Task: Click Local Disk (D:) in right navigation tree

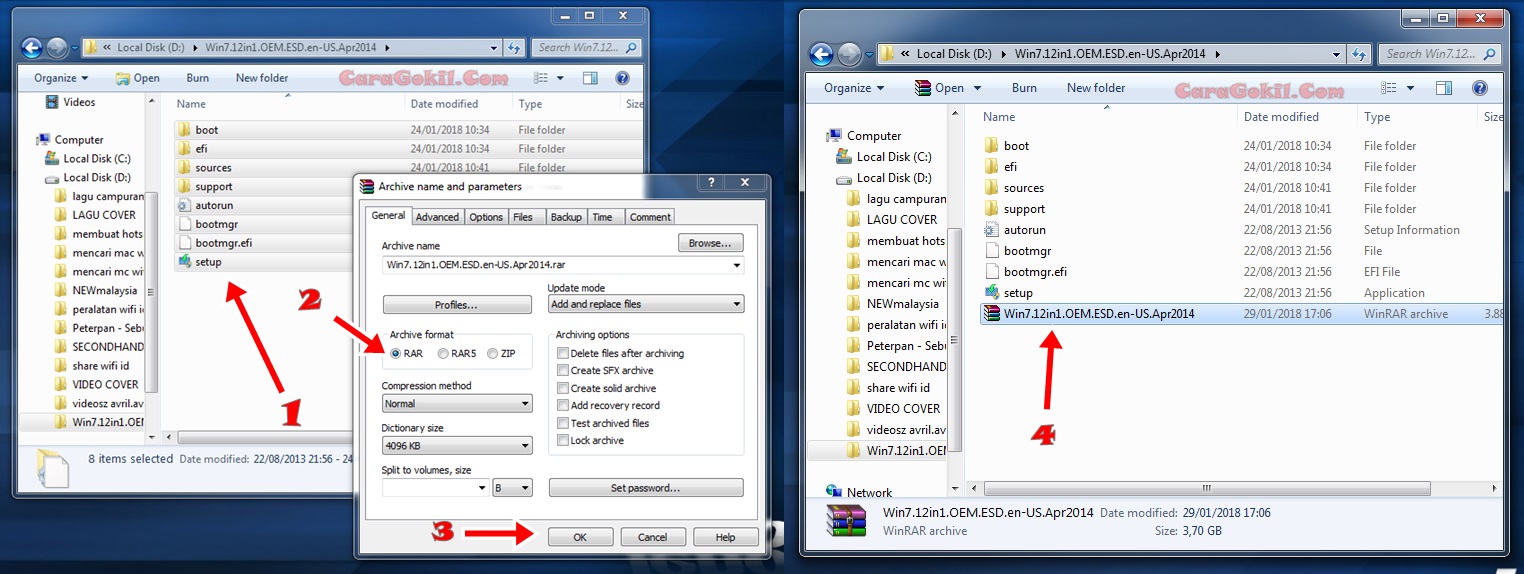Action: (x=893, y=178)
